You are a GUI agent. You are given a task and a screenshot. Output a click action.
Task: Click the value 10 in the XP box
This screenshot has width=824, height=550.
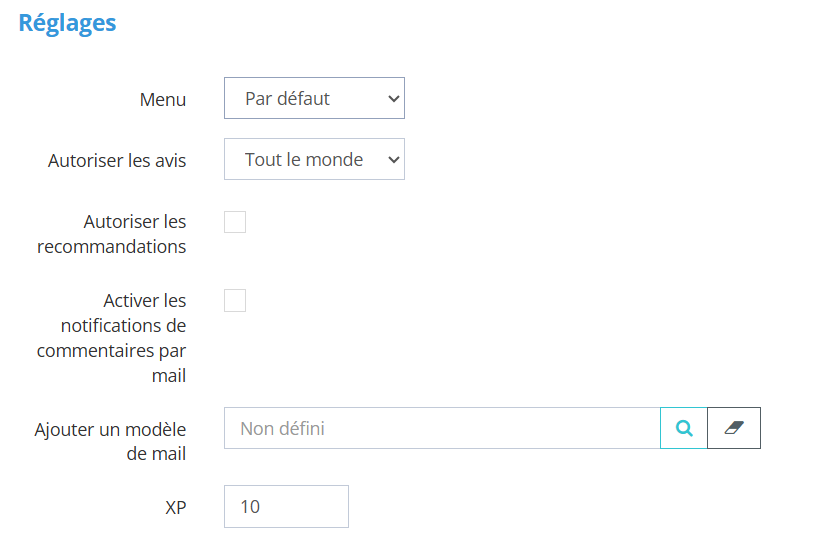point(250,507)
